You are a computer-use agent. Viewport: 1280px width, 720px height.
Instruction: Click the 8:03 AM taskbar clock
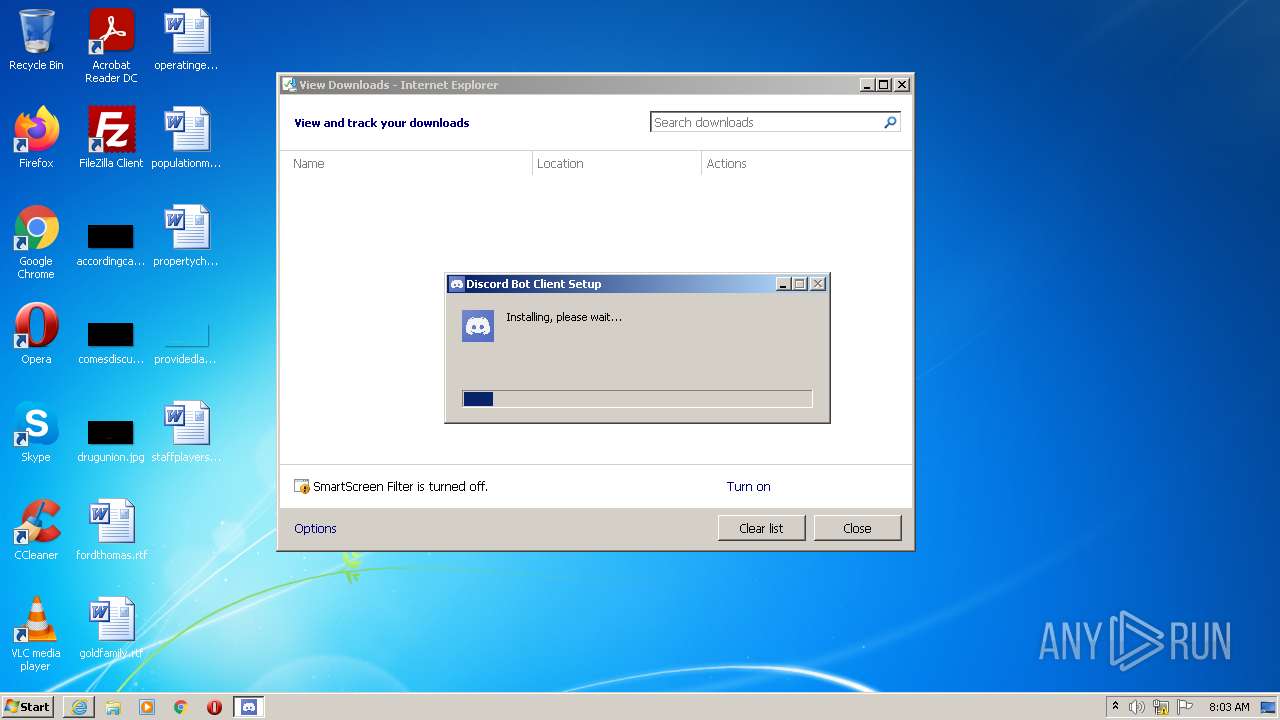click(1229, 707)
